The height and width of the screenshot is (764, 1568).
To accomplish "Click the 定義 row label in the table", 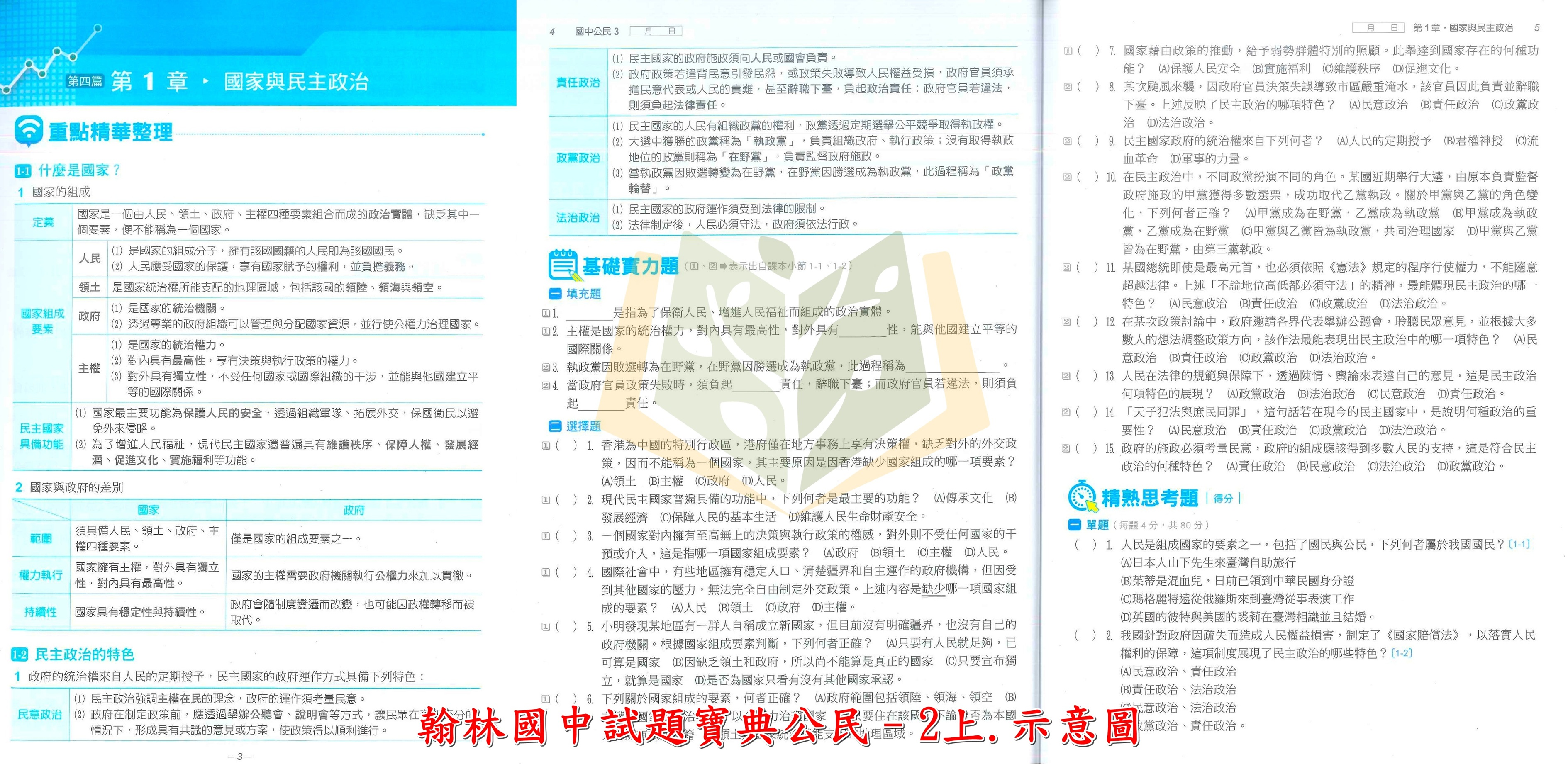I will coord(43,222).
